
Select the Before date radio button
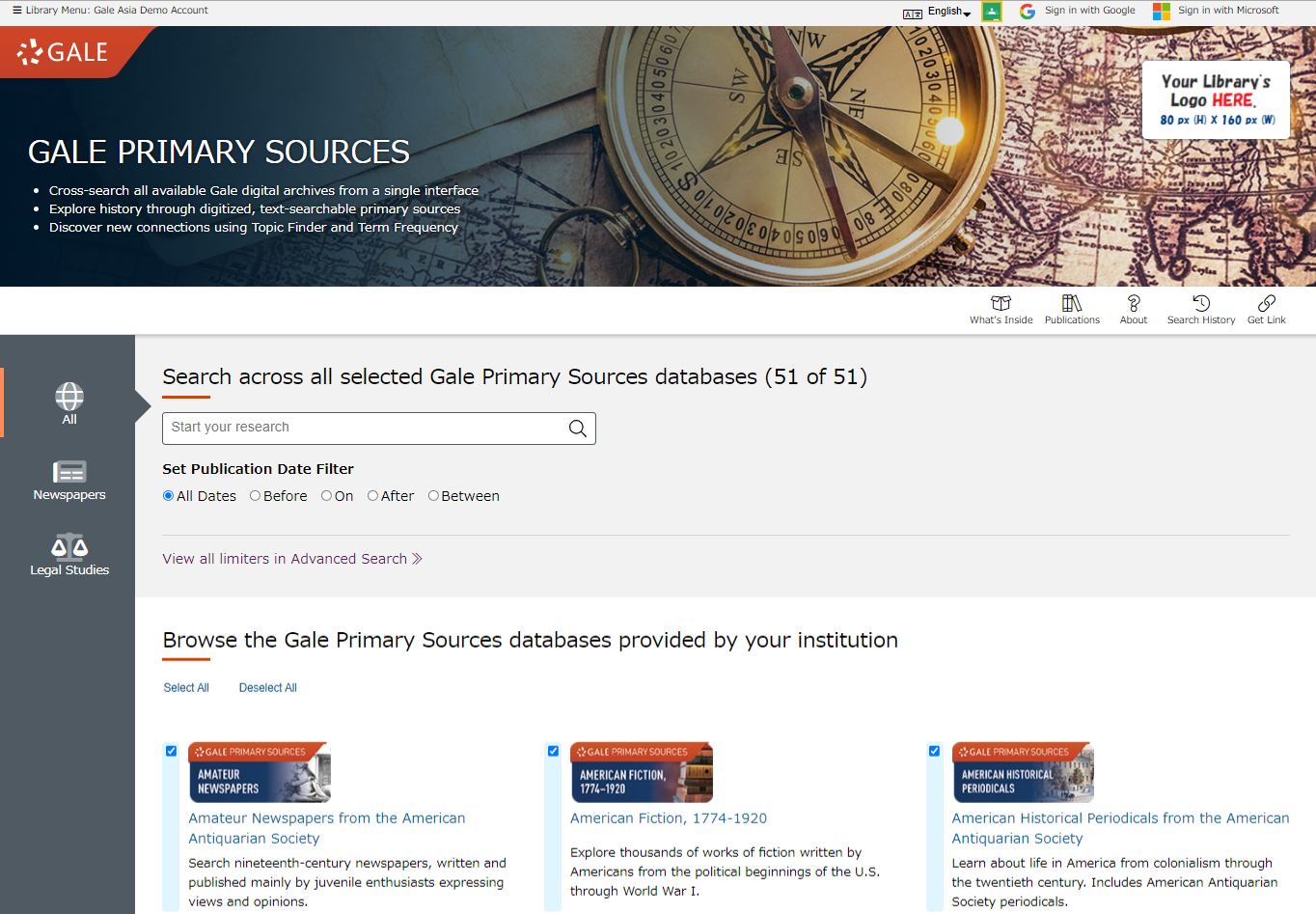point(255,496)
